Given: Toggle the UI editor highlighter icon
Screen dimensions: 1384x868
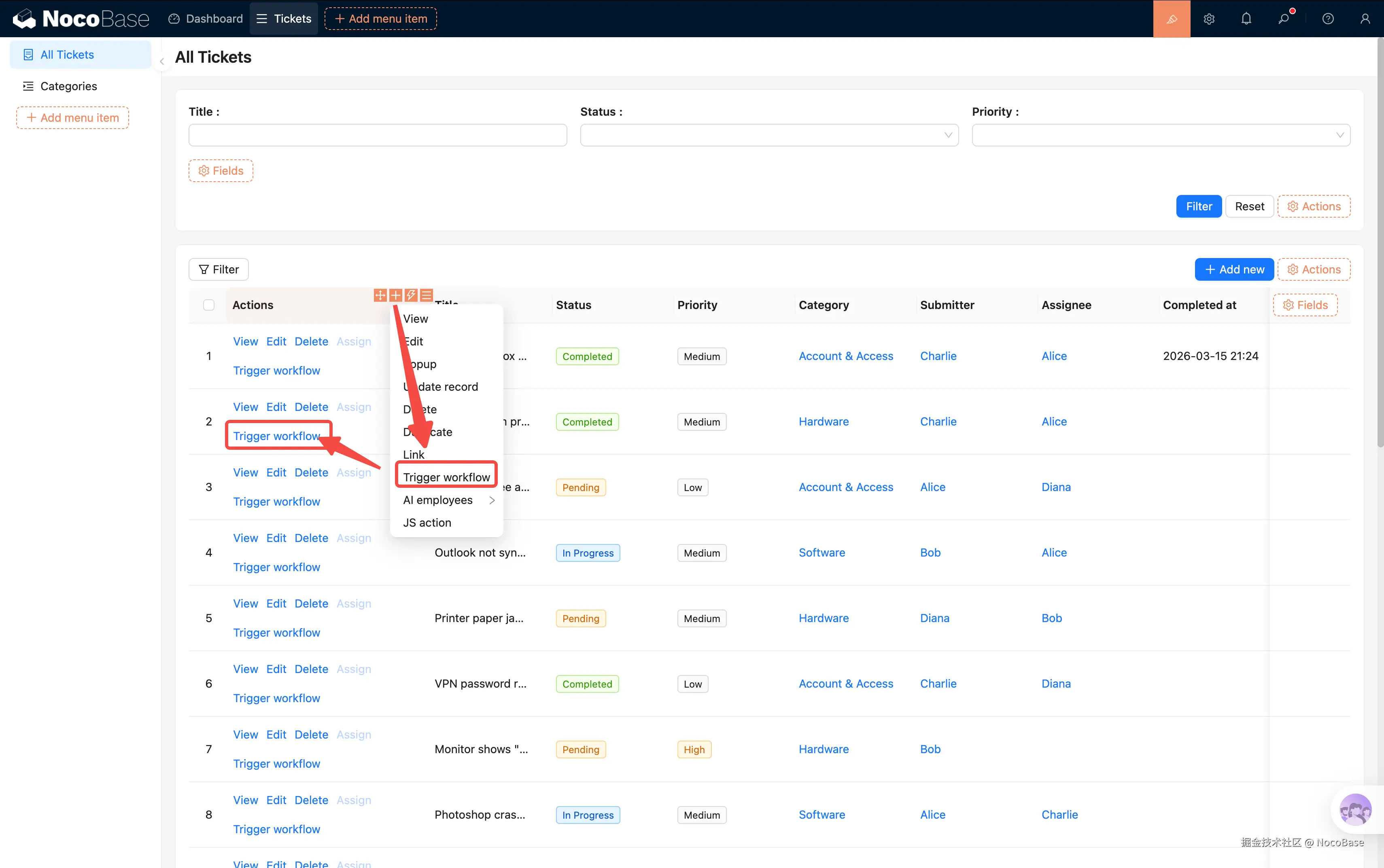Looking at the screenshot, I should click(1171, 18).
